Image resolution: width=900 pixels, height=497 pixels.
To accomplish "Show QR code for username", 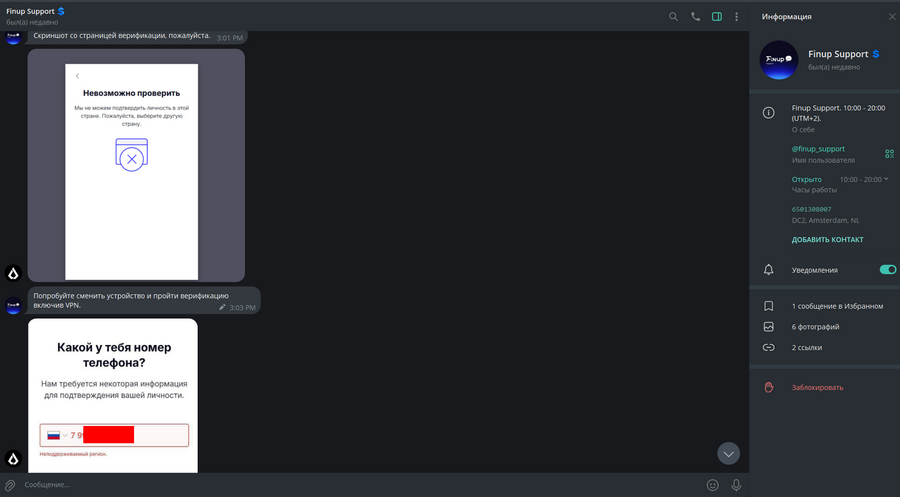I will pos(889,154).
